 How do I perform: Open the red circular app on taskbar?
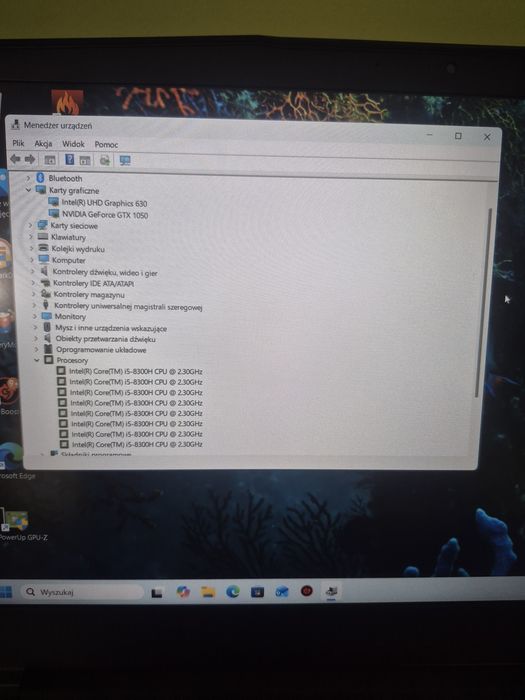coord(306,591)
